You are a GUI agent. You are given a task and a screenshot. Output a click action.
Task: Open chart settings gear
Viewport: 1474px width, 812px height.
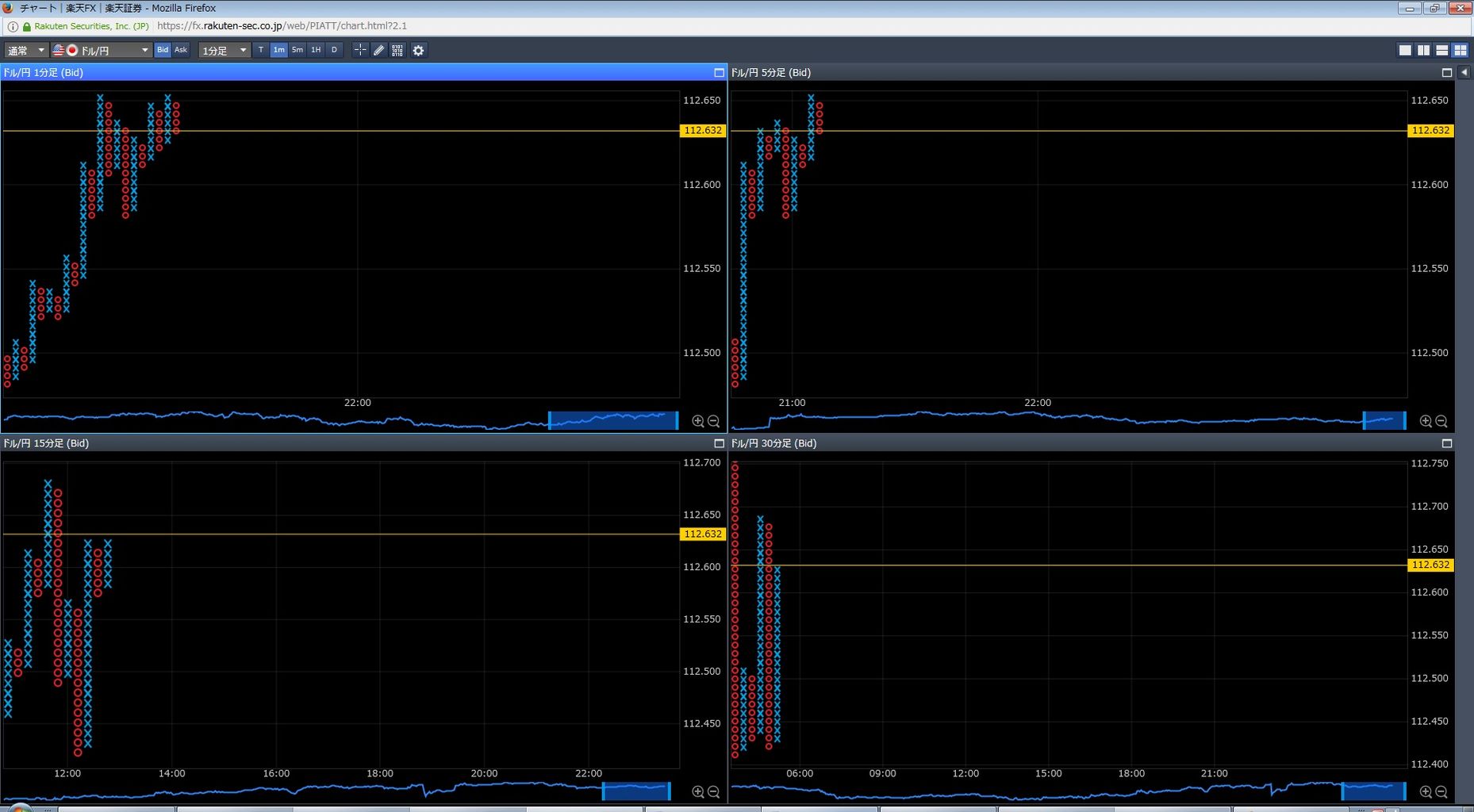tap(419, 50)
